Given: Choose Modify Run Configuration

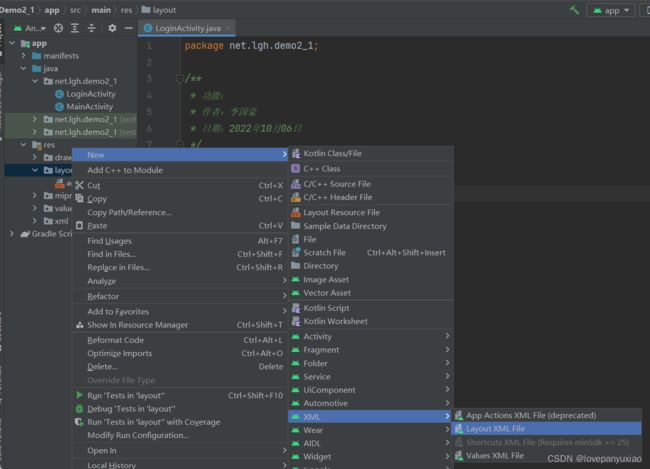Looking at the screenshot, I should [180, 435].
